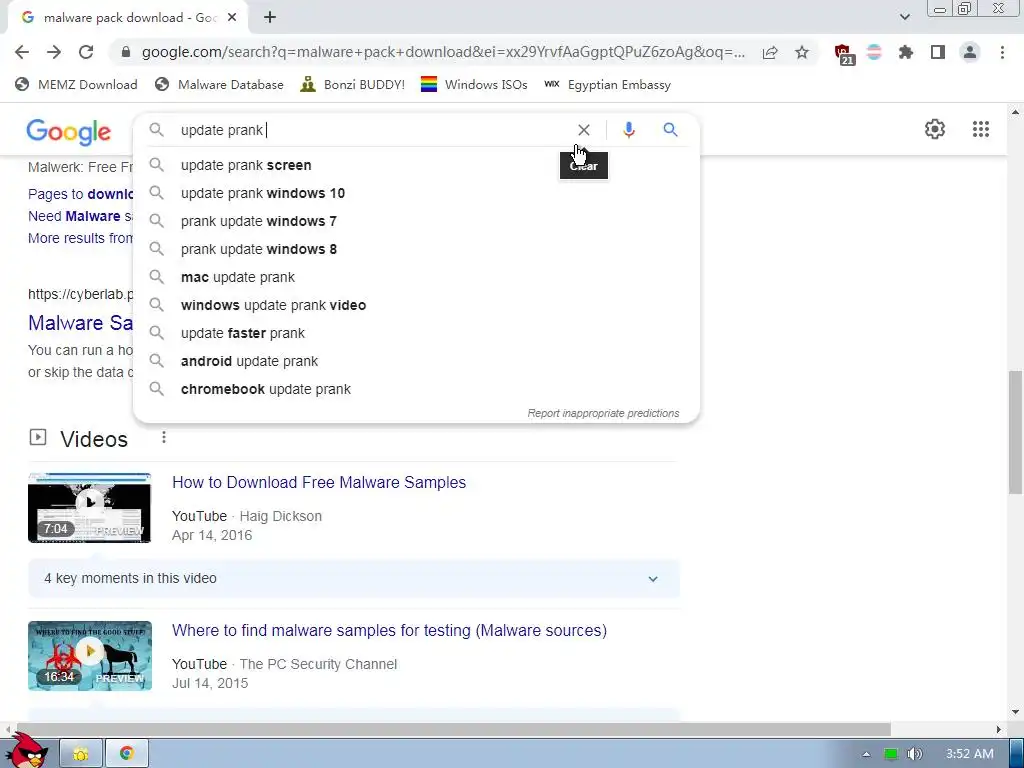Image resolution: width=1024 pixels, height=768 pixels.
Task: Open Videos section three-dot options
Action: point(164,438)
